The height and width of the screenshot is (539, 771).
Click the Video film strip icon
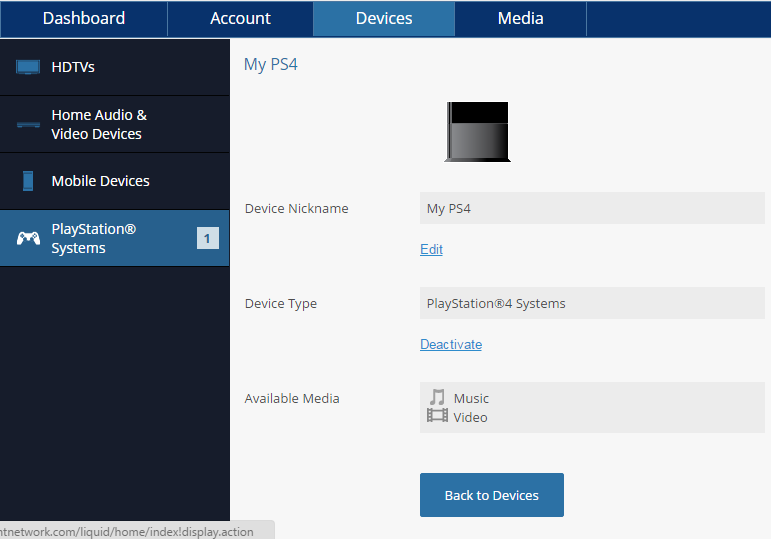coord(437,416)
